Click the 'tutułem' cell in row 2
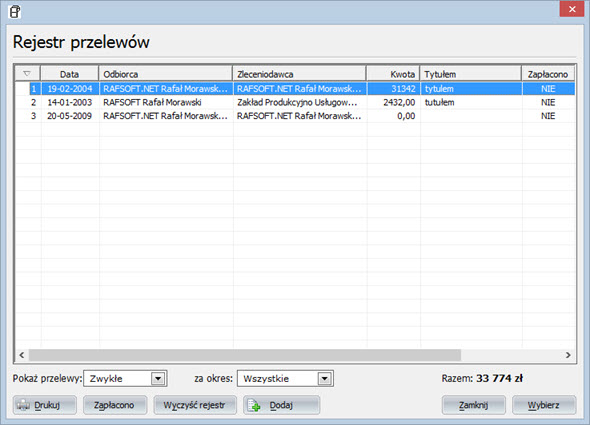 [471, 102]
